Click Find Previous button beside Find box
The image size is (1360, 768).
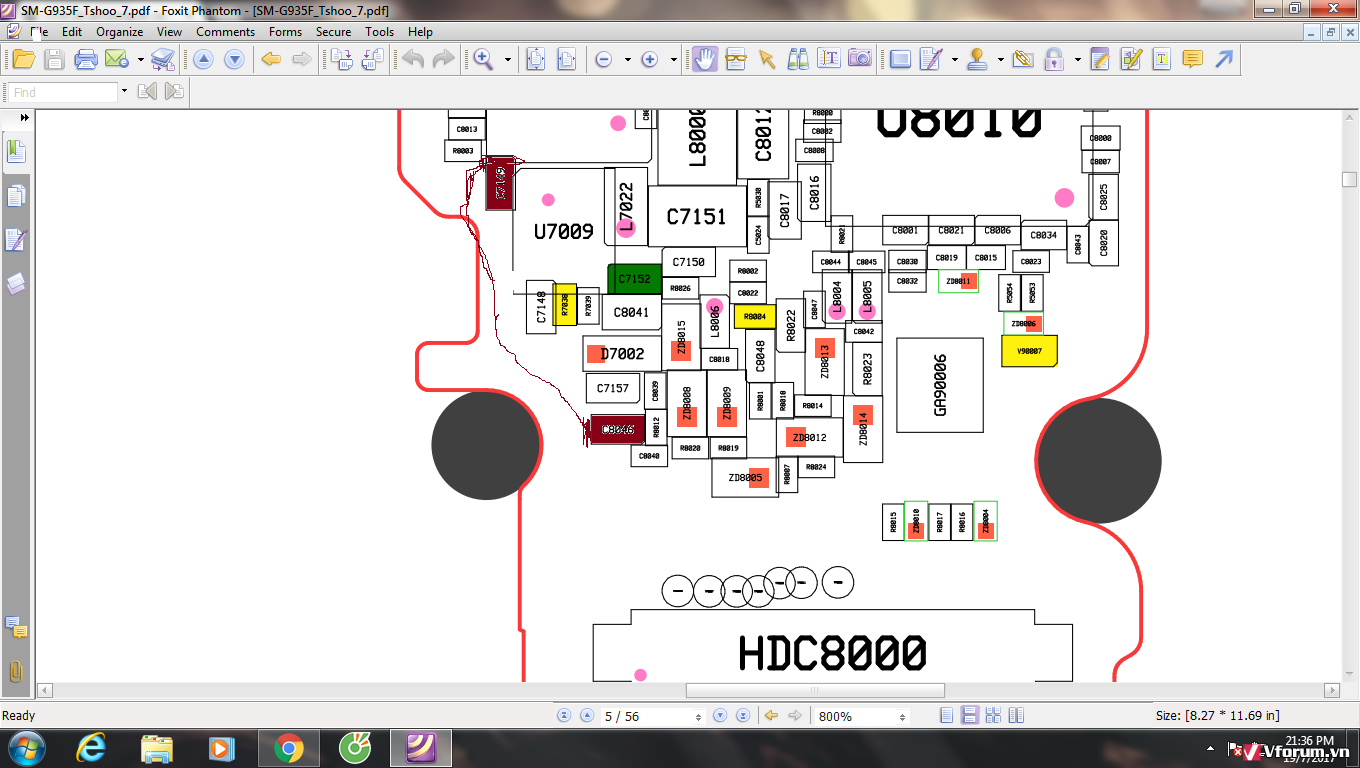[x=148, y=92]
